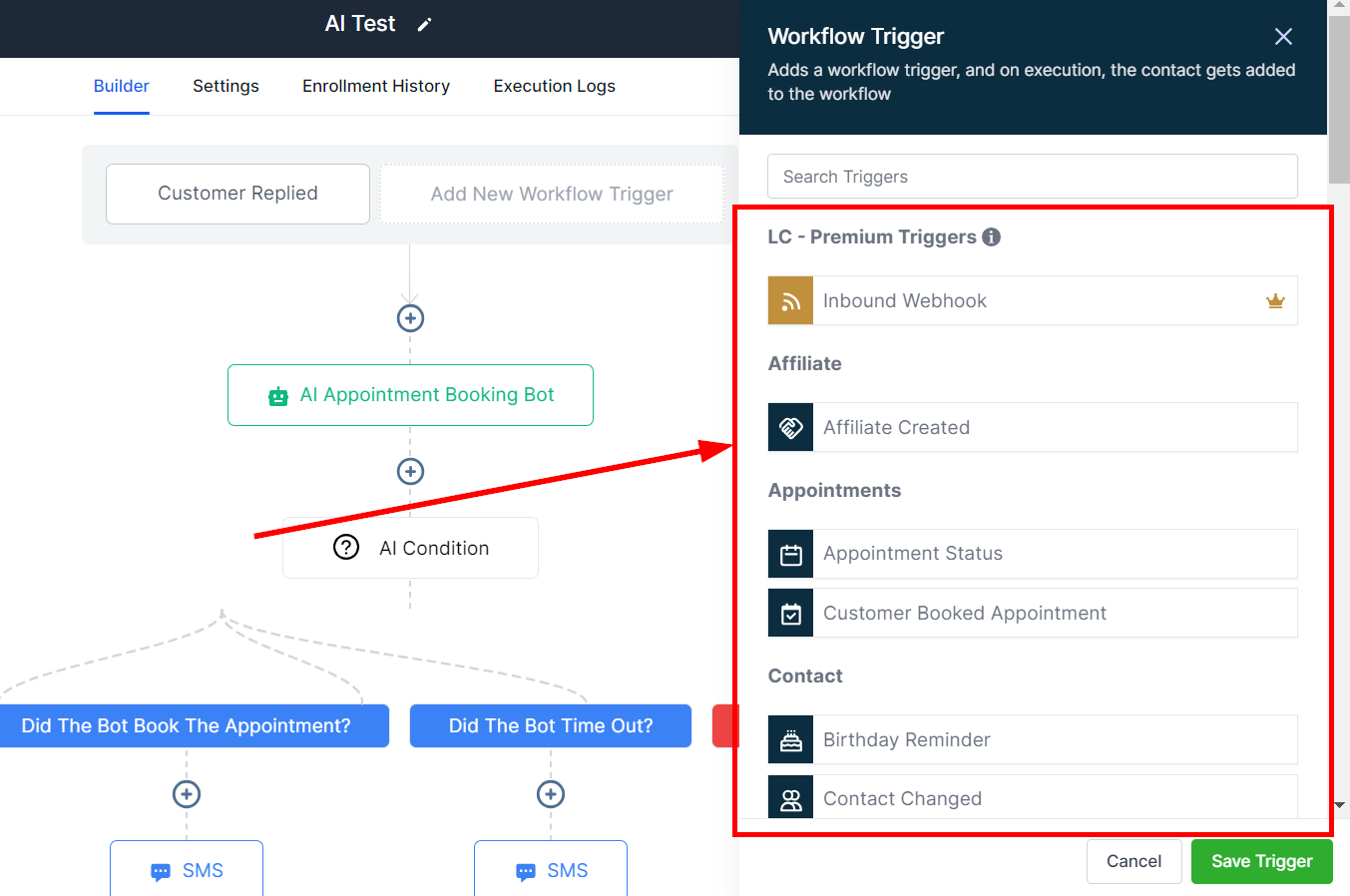This screenshot has height=896, width=1350.
Task: Open the Execution Logs tab
Action: click(554, 86)
